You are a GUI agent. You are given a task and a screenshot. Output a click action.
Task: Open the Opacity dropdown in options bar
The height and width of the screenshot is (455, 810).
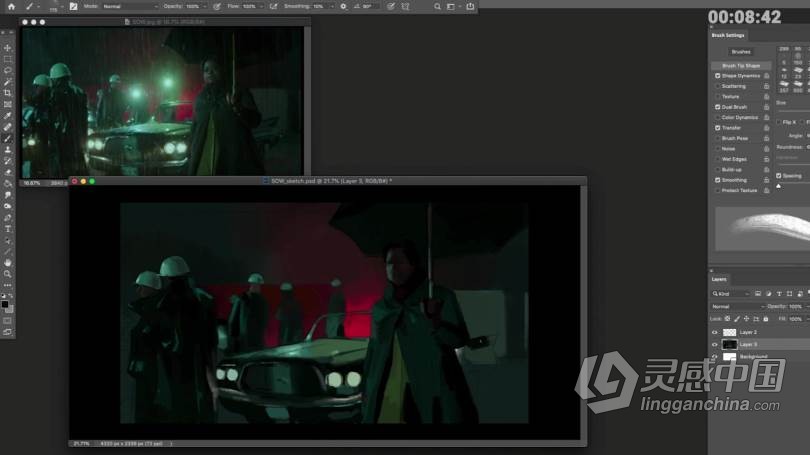(x=204, y=7)
